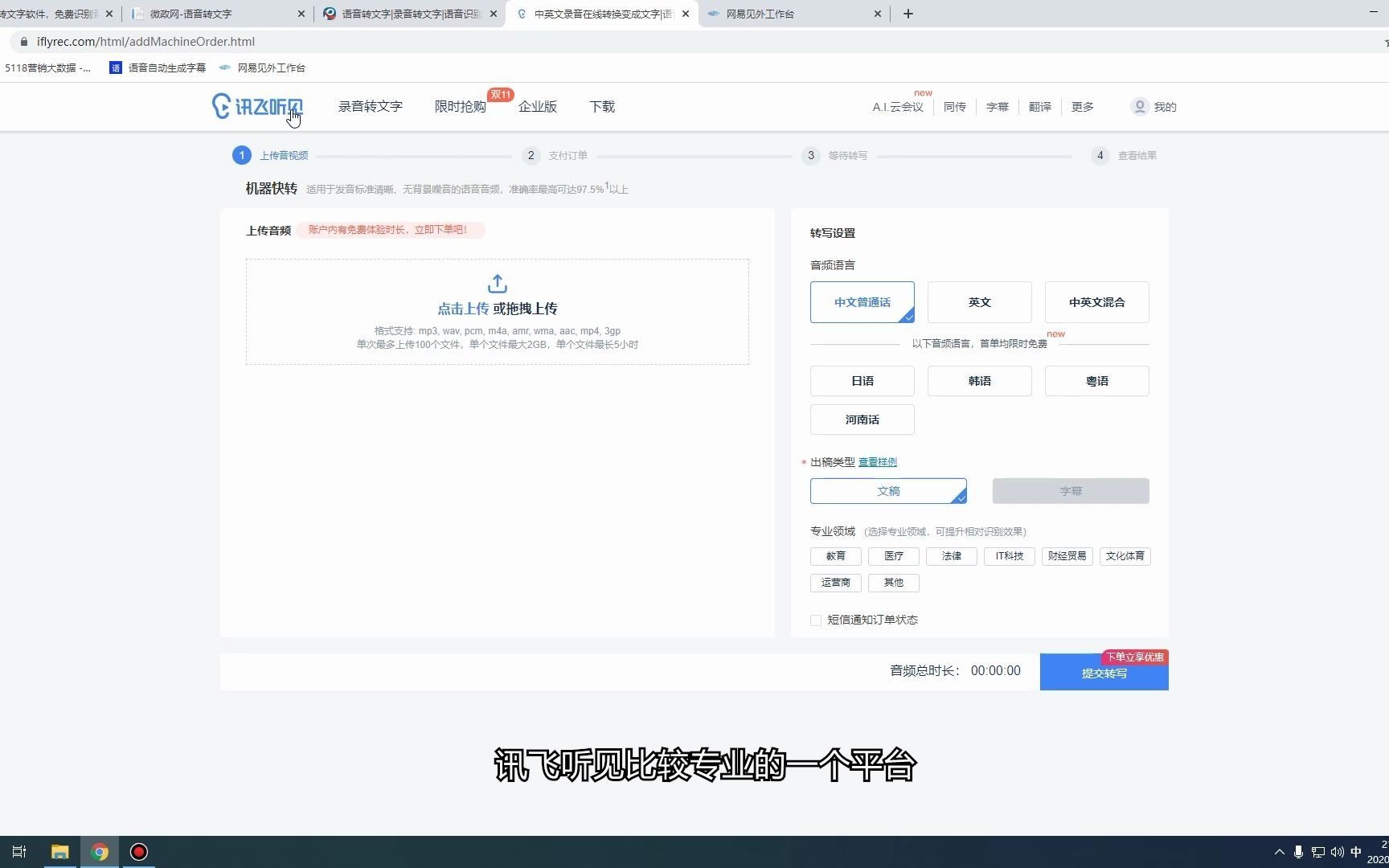This screenshot has height=868, width=1389.
Task: Open 下载 menu item
Action: click(602, 106)
